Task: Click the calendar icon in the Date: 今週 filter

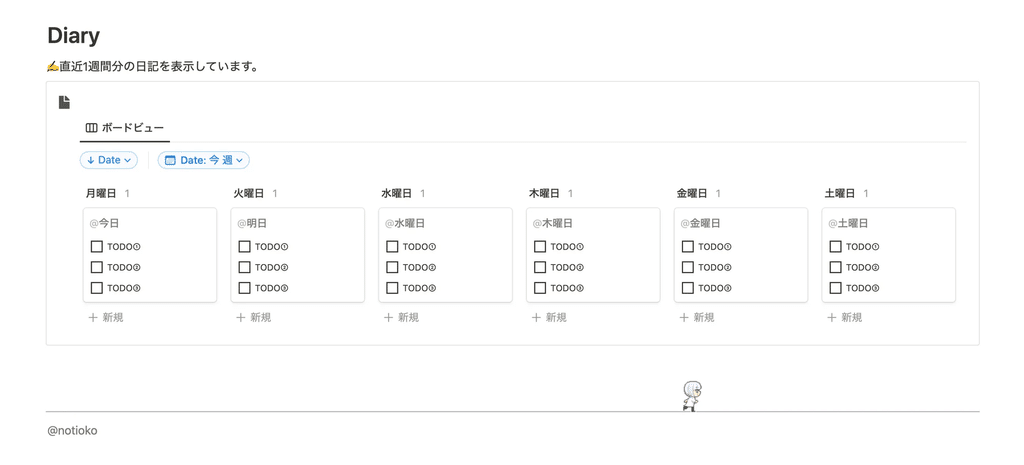Action: coord(170,160)
